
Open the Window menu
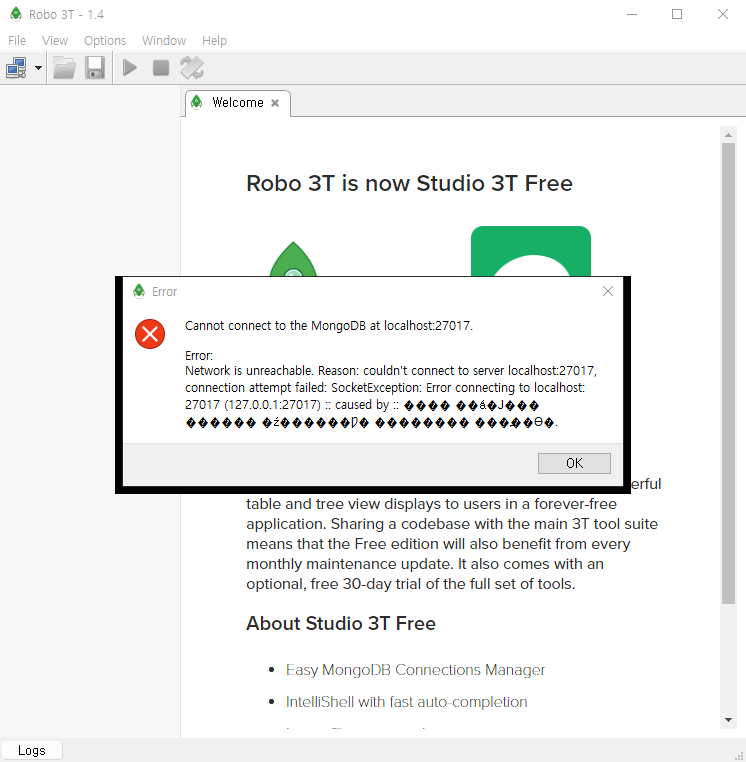[164, 40]
